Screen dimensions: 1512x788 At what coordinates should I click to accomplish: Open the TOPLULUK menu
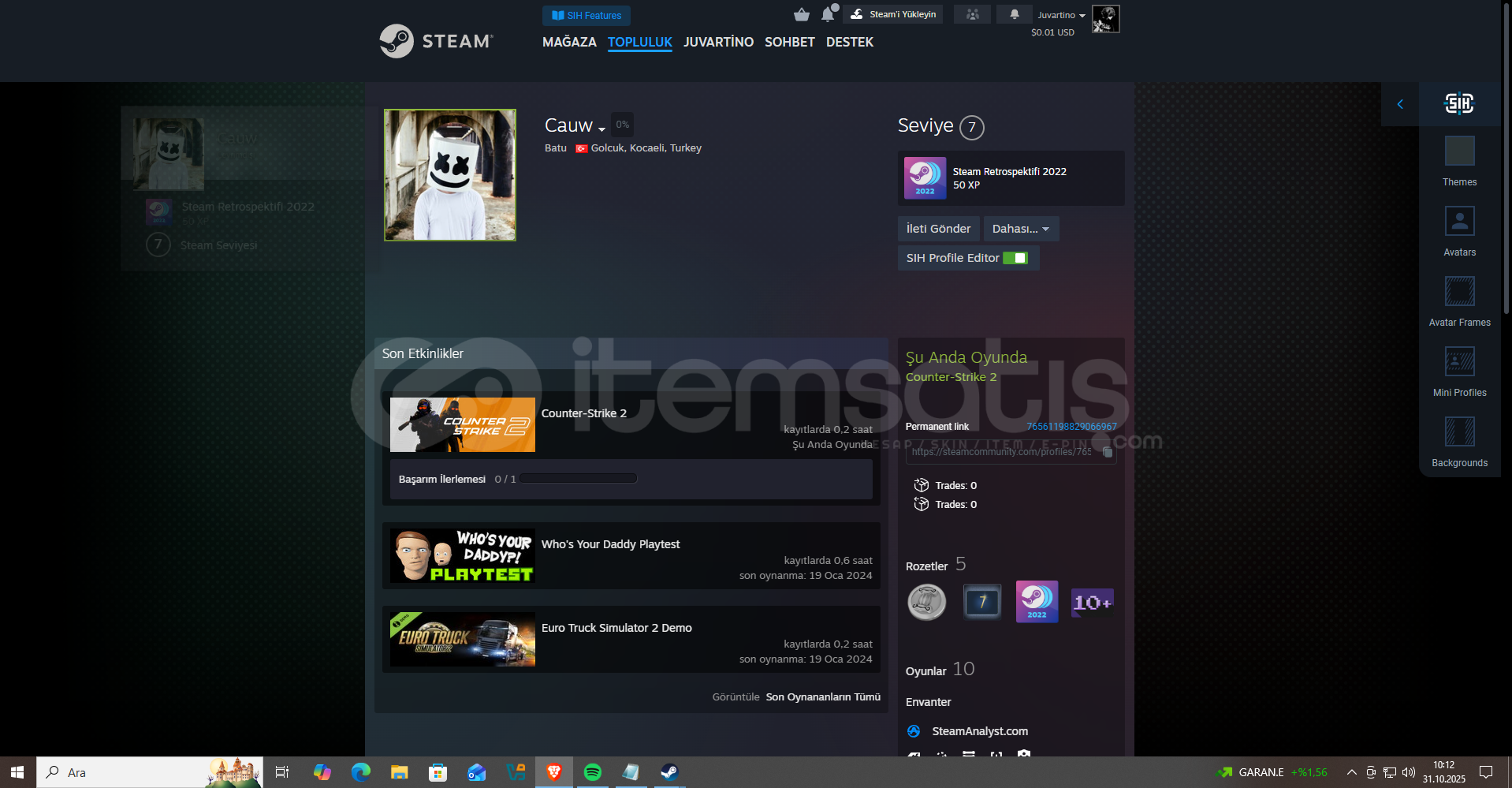click(640, 42)
